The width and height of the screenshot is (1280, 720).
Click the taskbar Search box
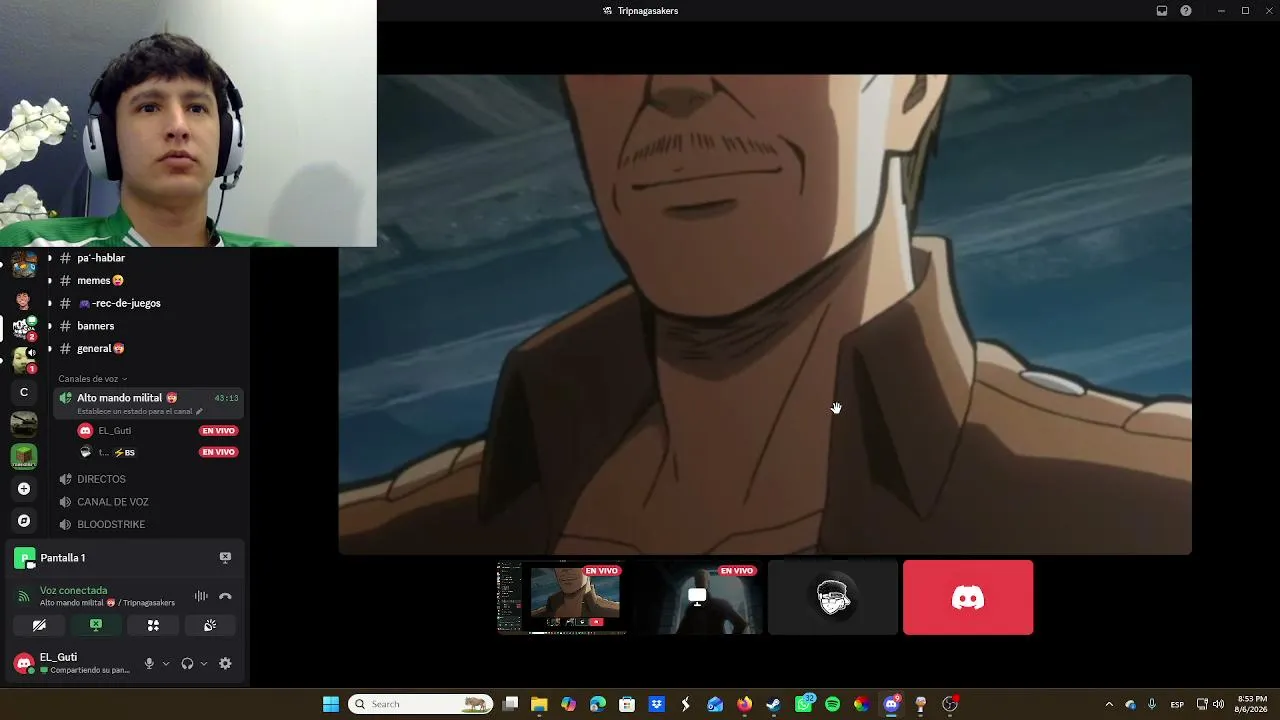click(420, 704)
